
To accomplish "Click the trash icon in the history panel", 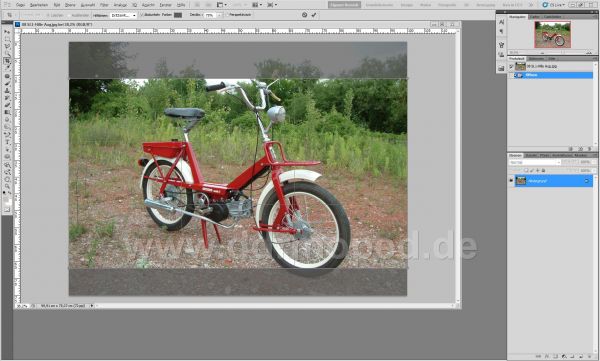I will pyautogui.click(x=590, y=149).
